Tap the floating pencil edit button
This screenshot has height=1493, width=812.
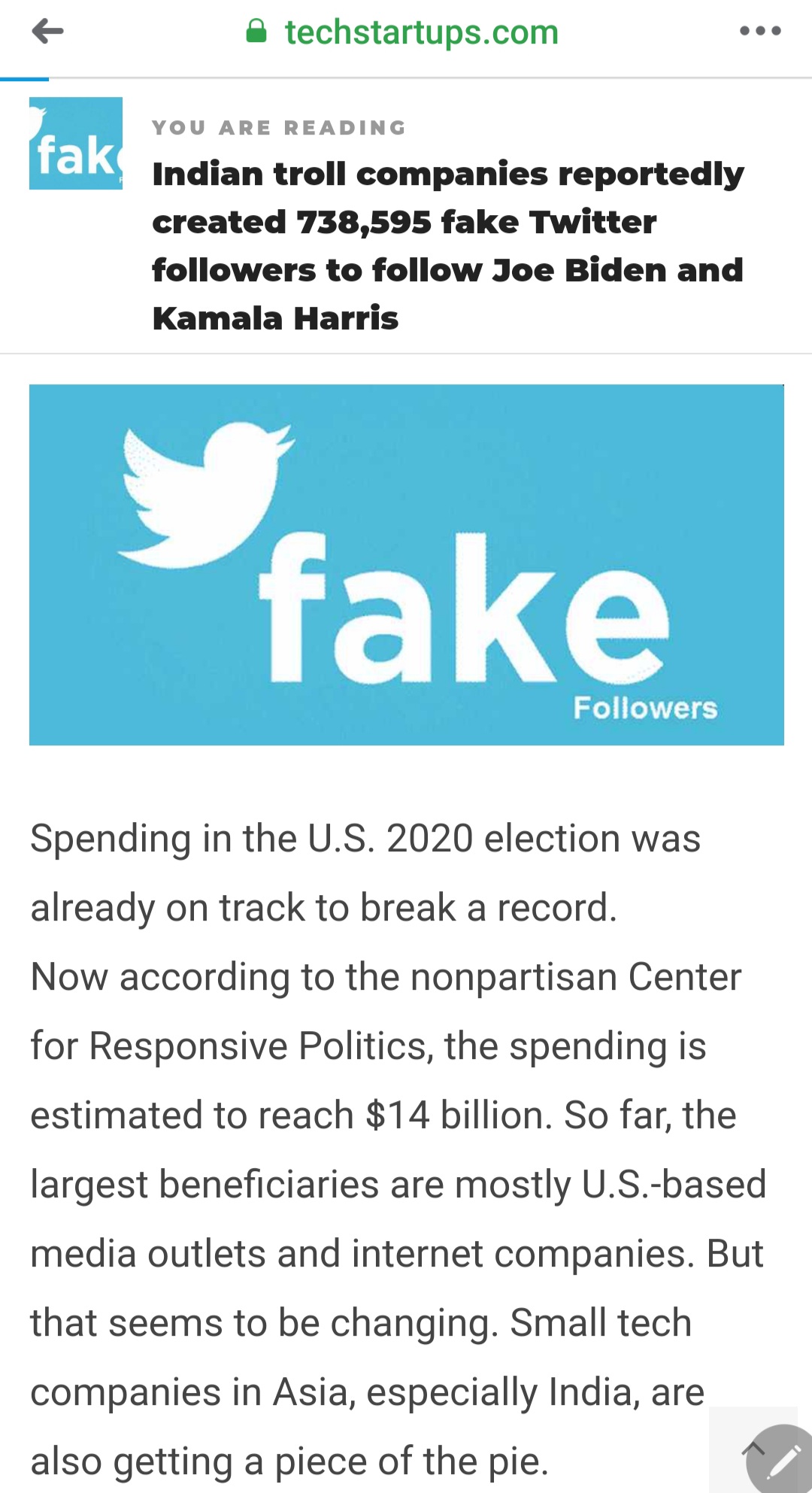tap(782, 1461)
